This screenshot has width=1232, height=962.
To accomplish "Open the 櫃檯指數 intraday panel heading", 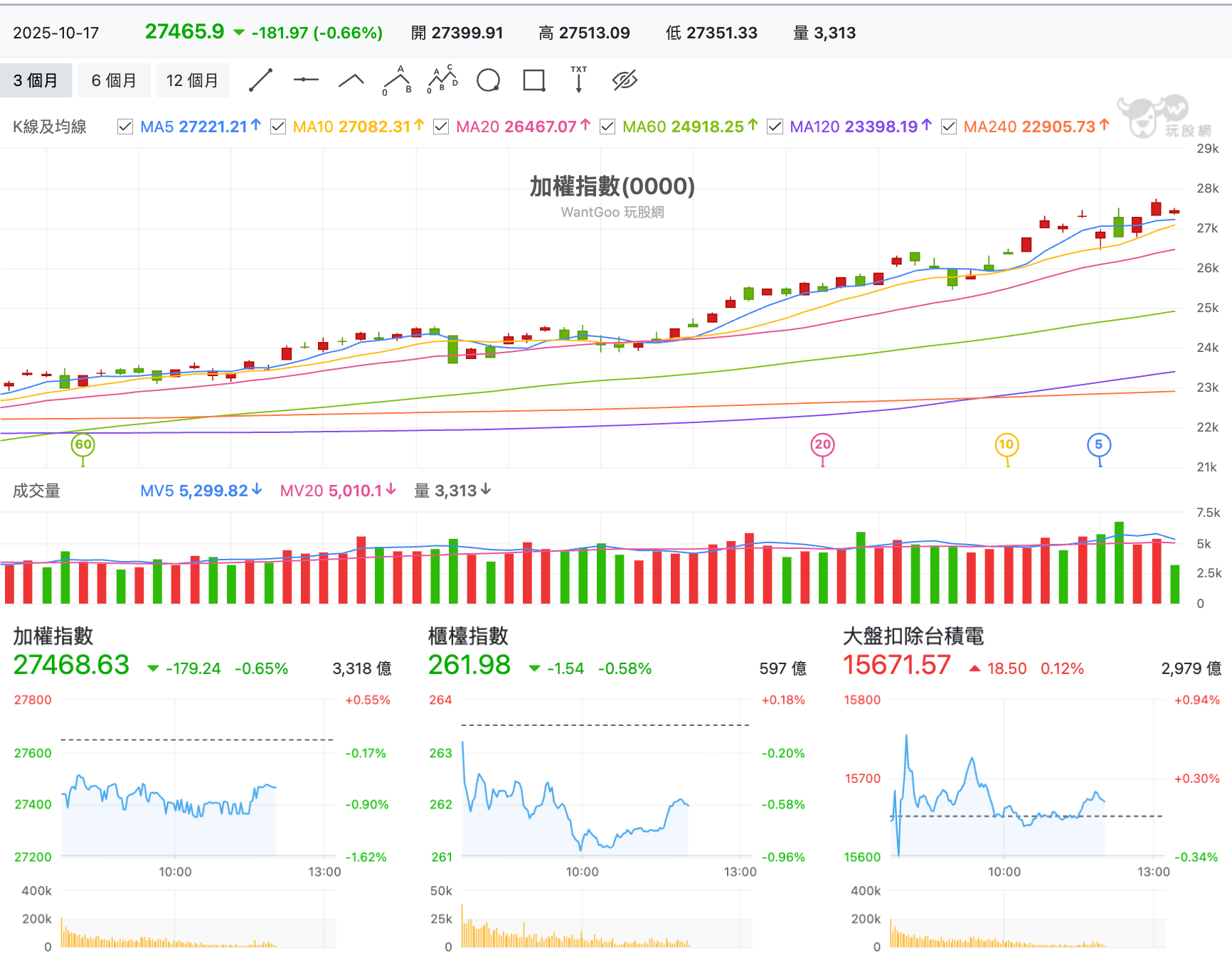I will tap(468, 636).
